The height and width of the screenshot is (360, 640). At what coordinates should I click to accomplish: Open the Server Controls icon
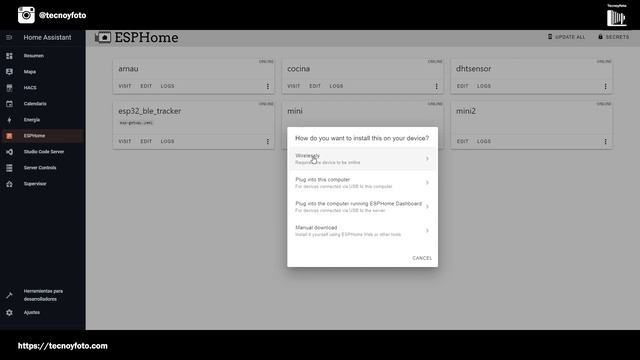(x=9, y=168)
